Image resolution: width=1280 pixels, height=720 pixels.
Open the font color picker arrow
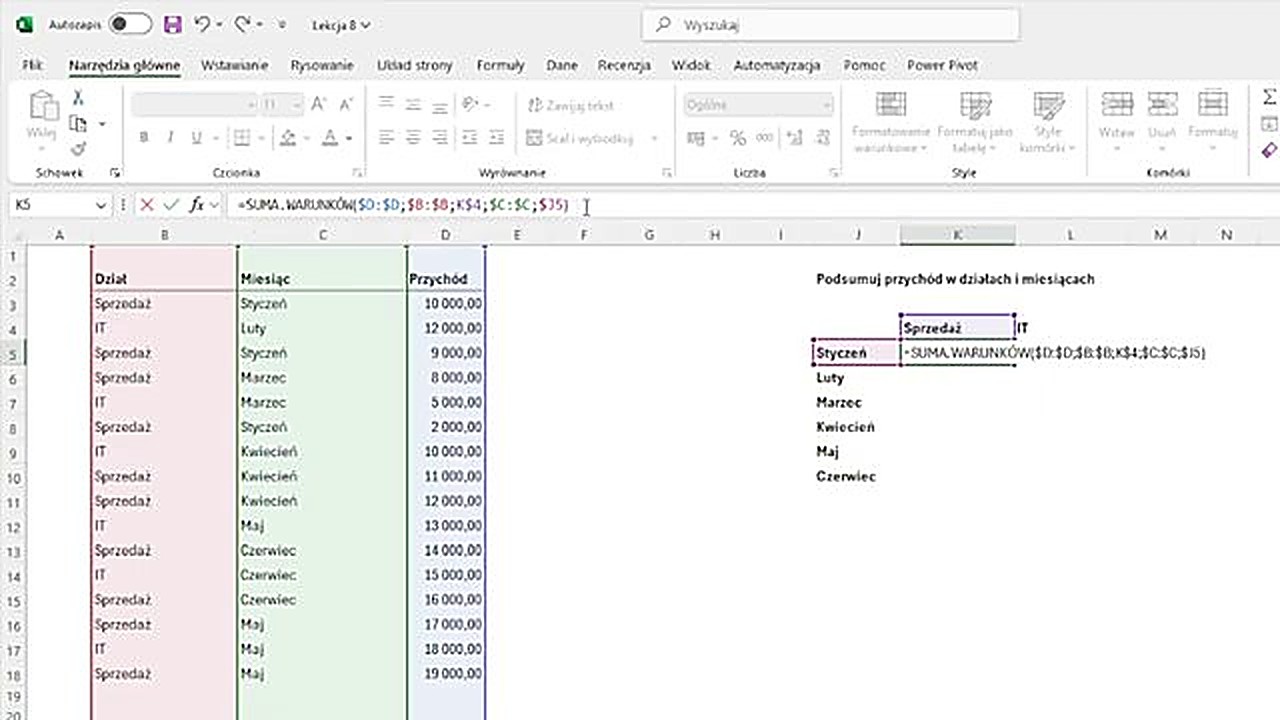[349, 138]
